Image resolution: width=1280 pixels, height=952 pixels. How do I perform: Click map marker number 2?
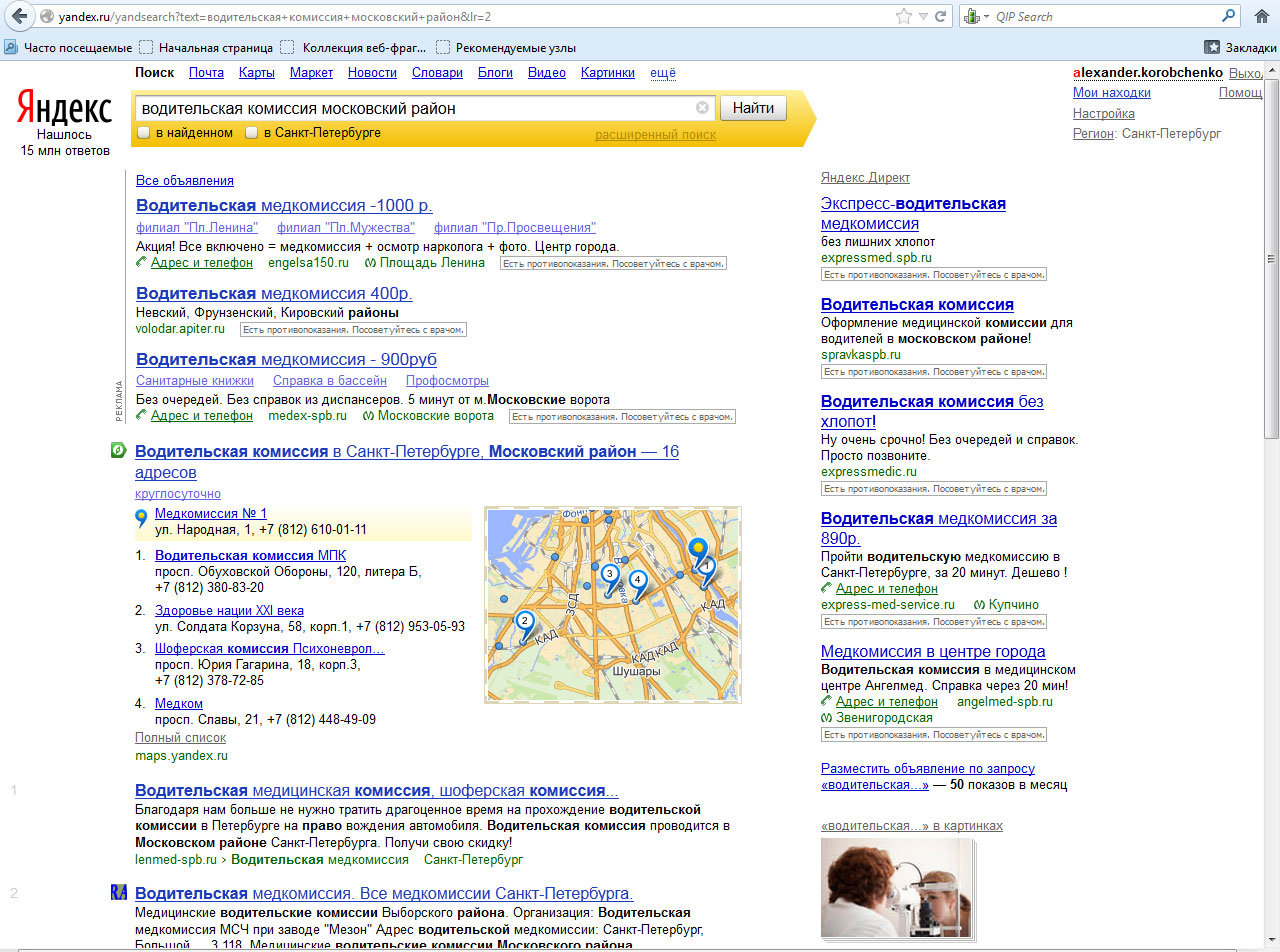(x=523, y=622)
